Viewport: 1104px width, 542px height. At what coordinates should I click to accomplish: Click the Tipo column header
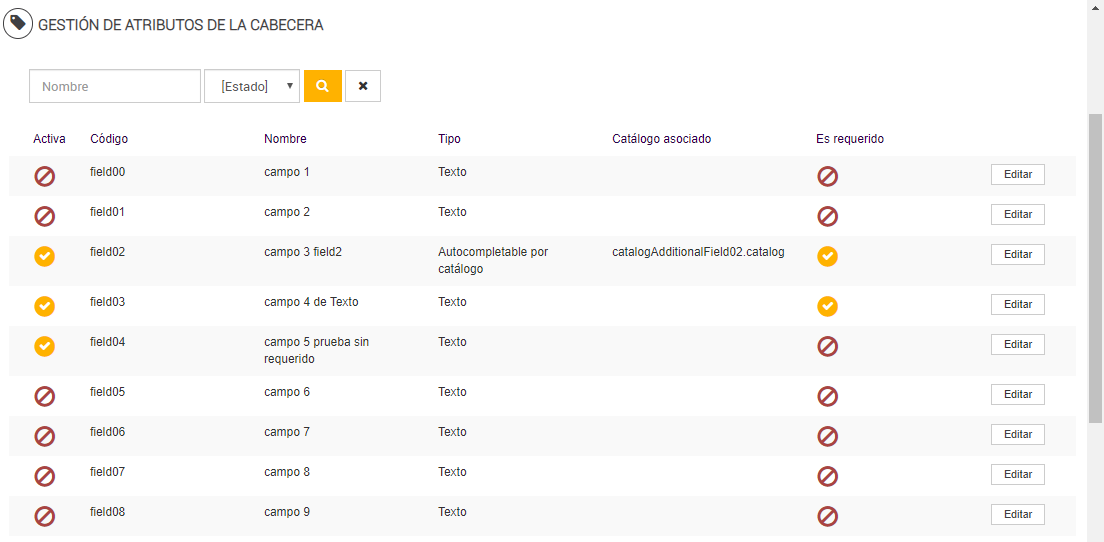pos(449,139)
